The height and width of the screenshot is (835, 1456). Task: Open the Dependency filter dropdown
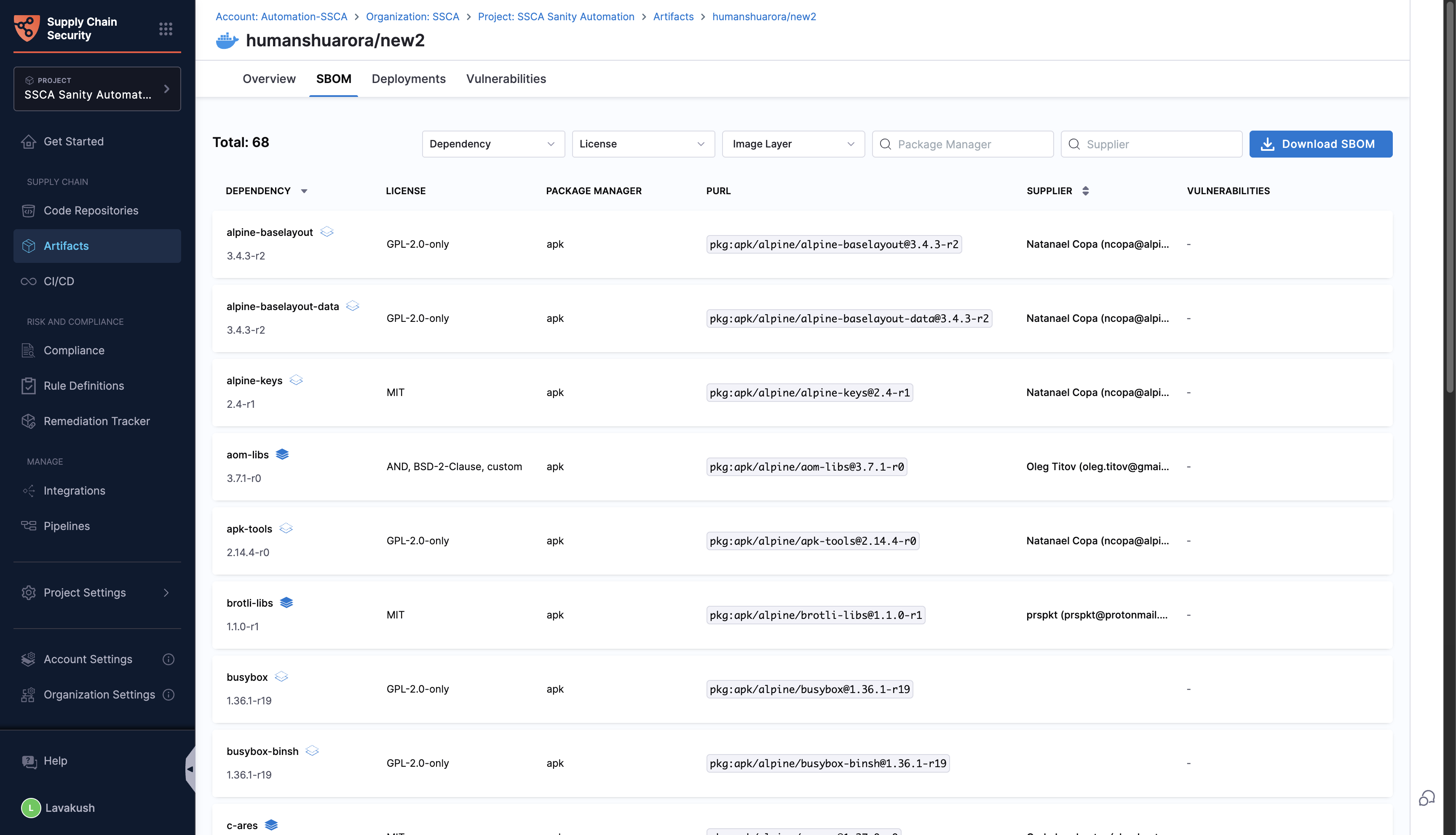point(492,144)
